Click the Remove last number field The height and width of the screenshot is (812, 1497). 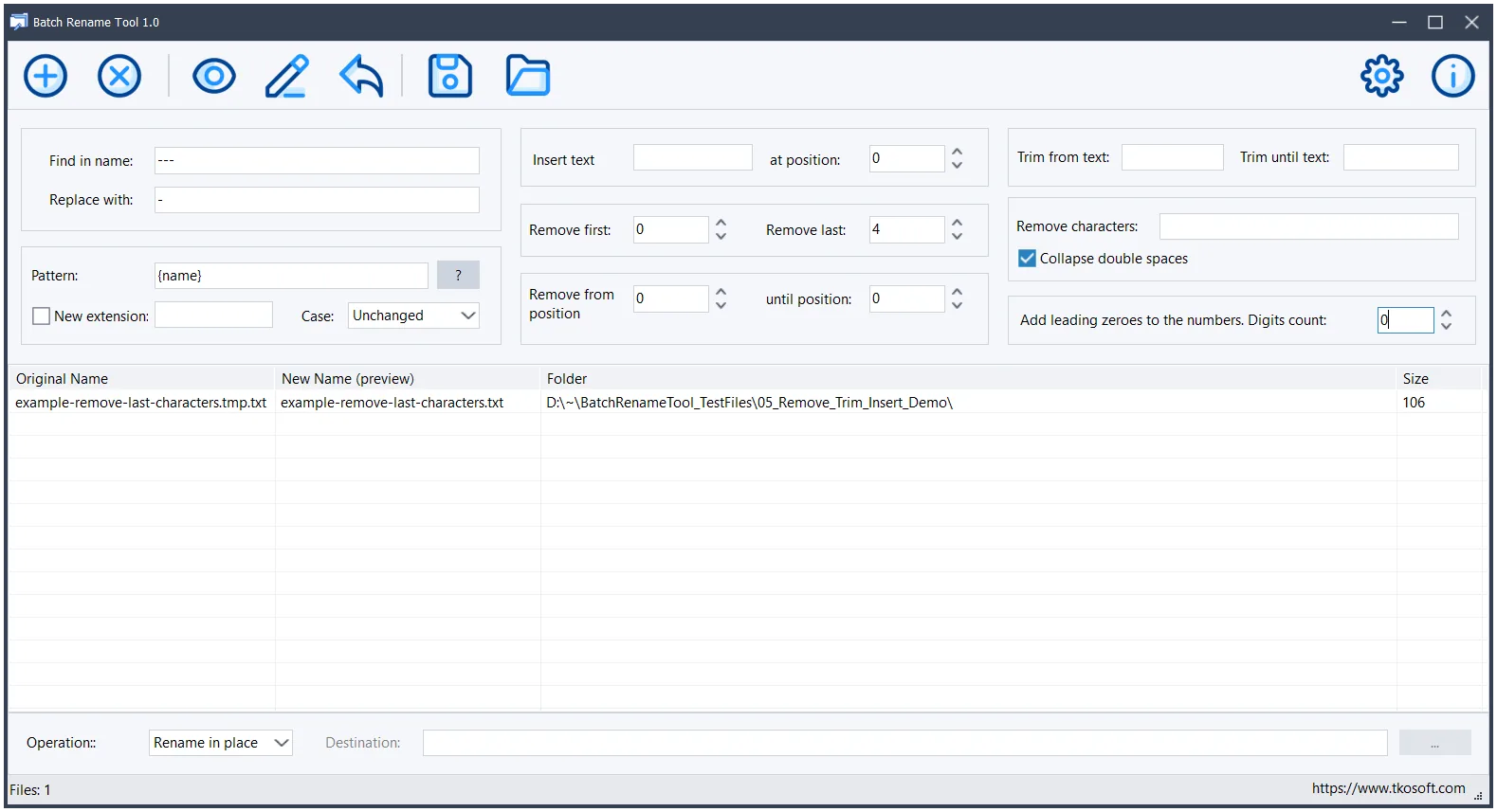coord(907,229)
